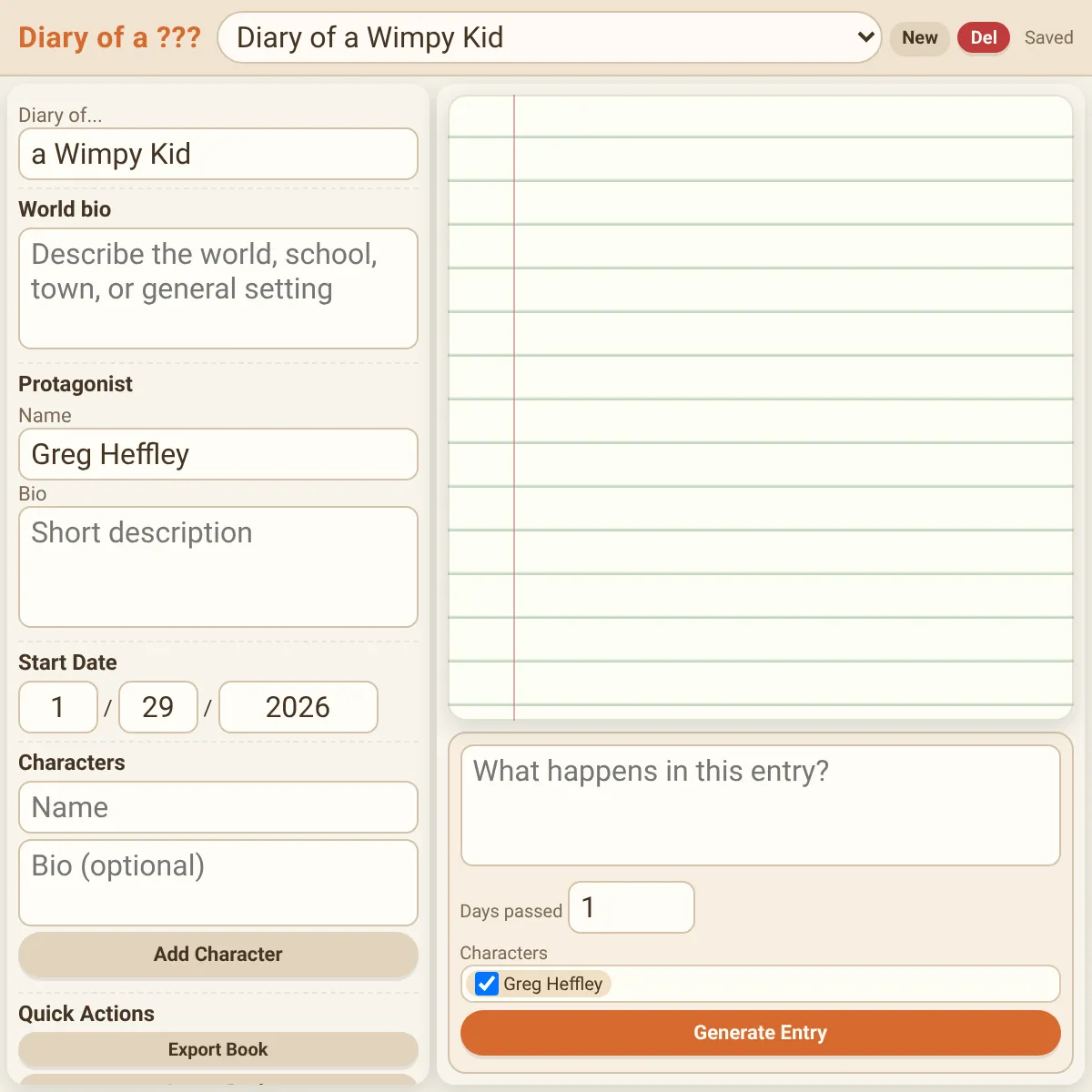The image size is (1092, 1092).
Task: Click the Start Date day field
Action: 158,707
